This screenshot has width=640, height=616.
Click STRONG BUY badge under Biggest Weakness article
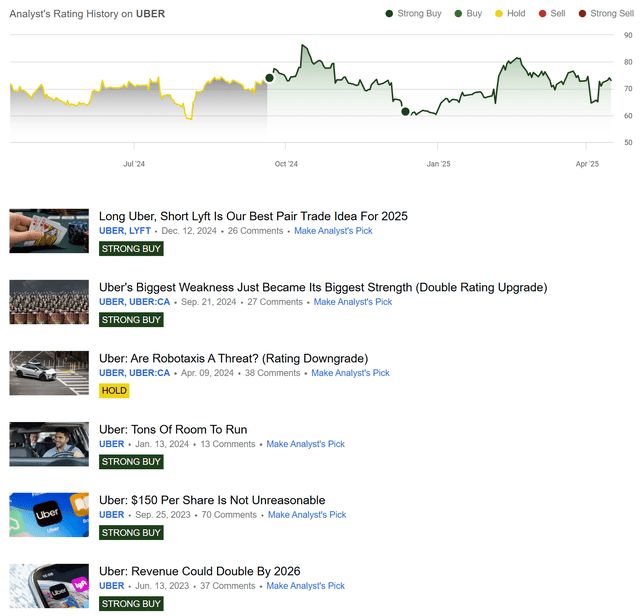pos(131,320)
